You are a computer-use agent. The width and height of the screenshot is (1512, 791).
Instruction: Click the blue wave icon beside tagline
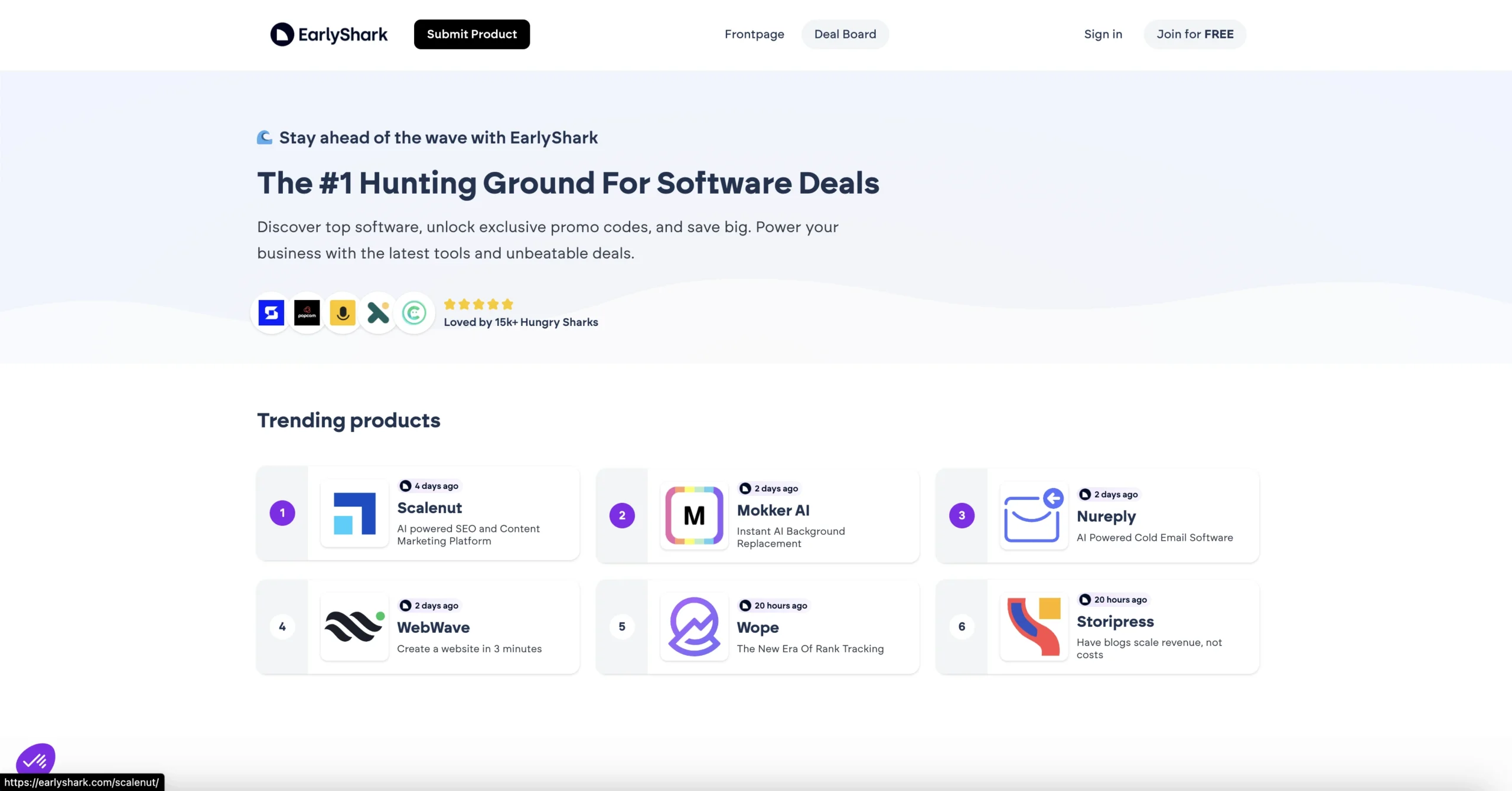[x=265, y=138]
